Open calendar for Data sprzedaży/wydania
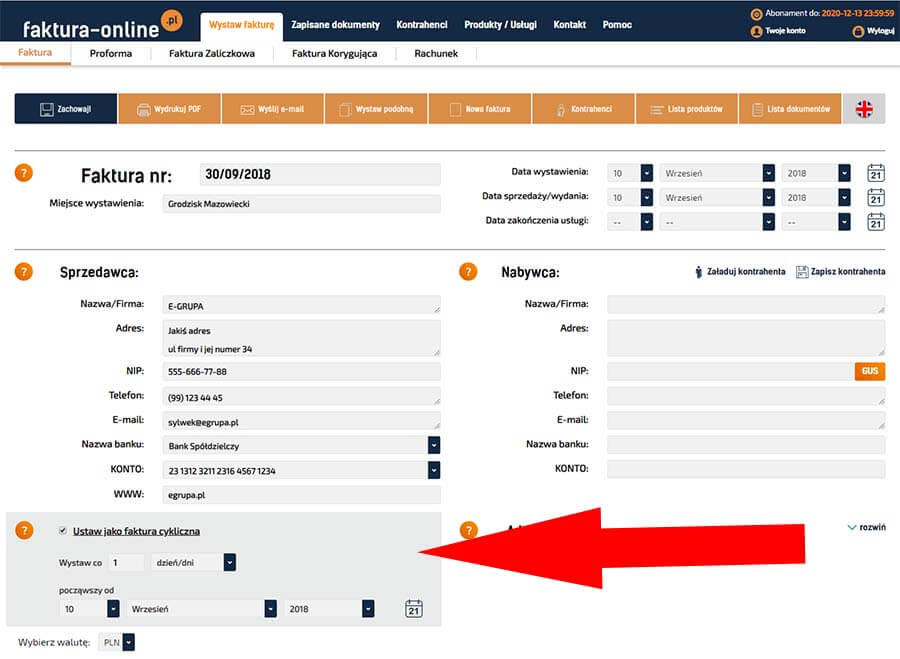Viewport: 900px width, 659px height. (x=876, y=197)
